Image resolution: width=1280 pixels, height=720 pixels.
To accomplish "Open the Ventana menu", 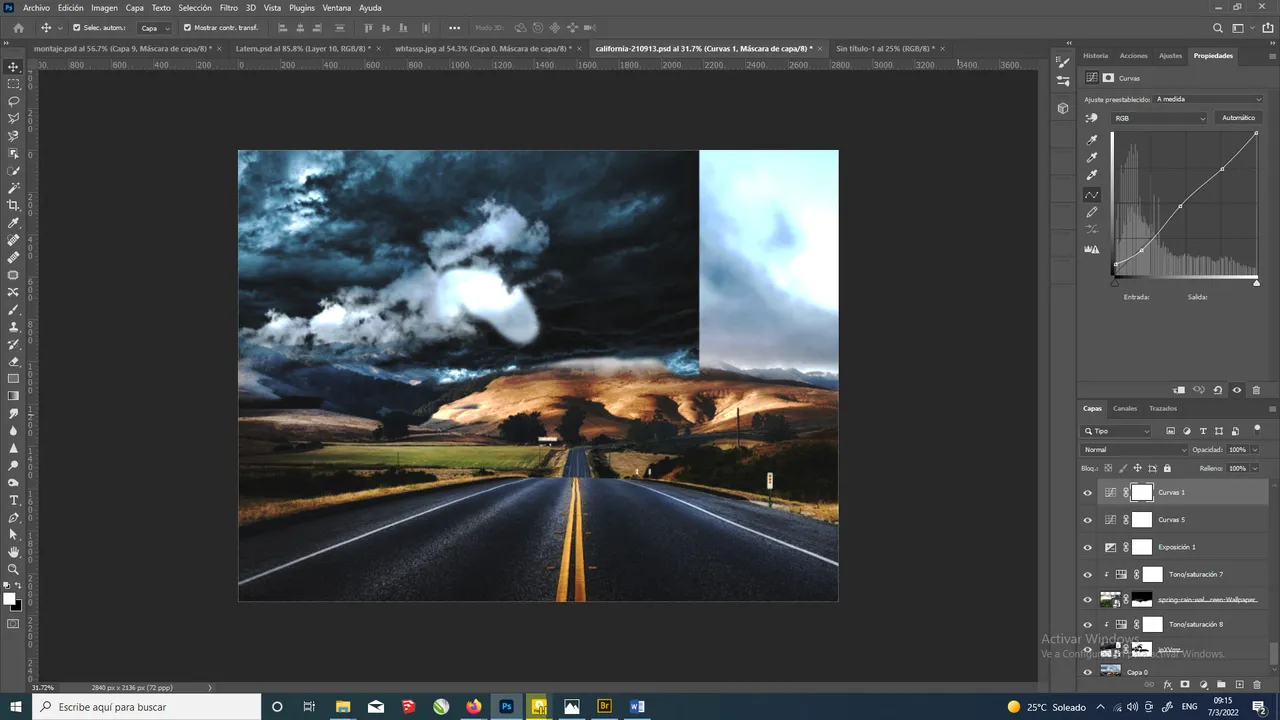I will [x=337, y=8].
